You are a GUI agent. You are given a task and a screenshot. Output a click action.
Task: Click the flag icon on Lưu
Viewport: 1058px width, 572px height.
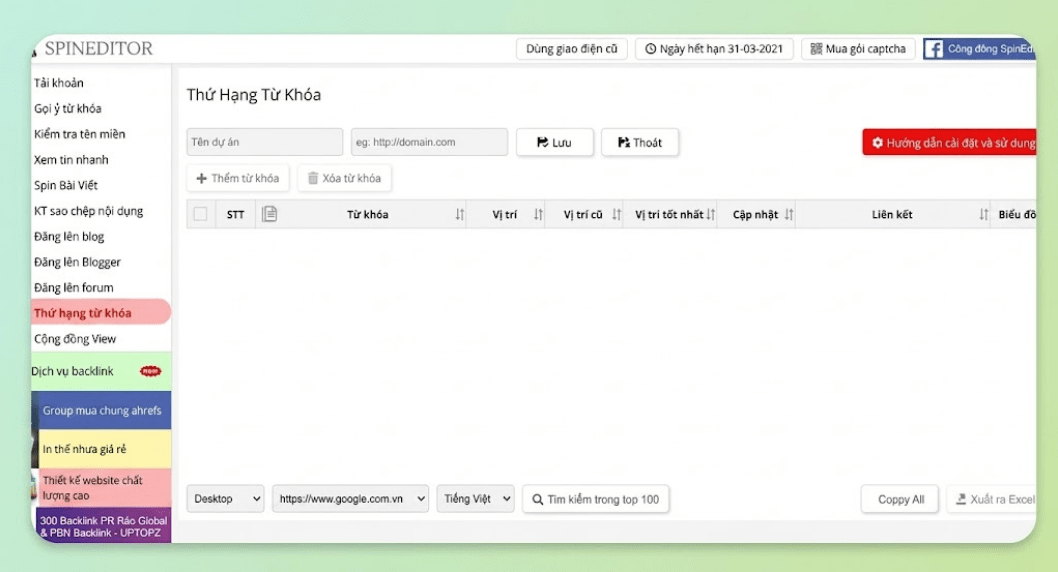point(542,142)
